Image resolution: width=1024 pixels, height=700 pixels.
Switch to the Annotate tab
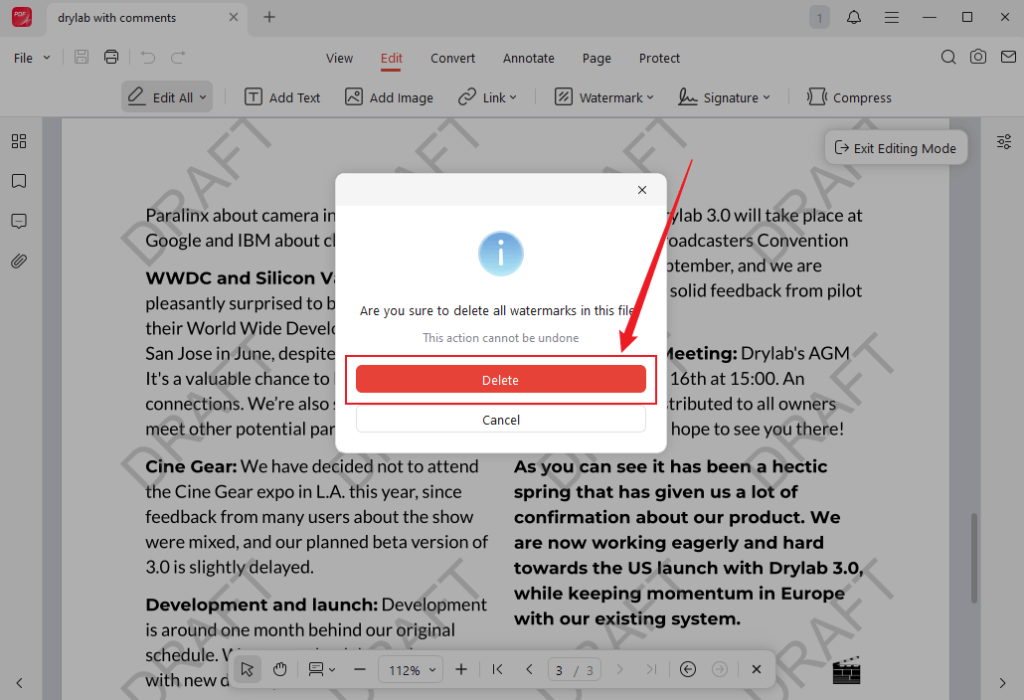[528, 58]
